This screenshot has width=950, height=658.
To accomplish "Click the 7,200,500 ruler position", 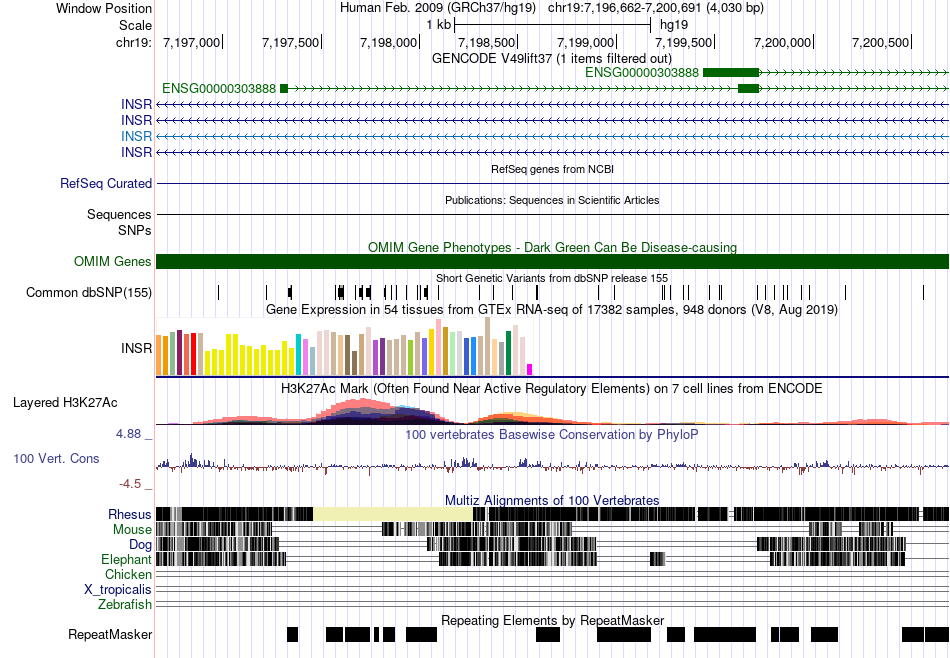I will click(x=880, y=42).
